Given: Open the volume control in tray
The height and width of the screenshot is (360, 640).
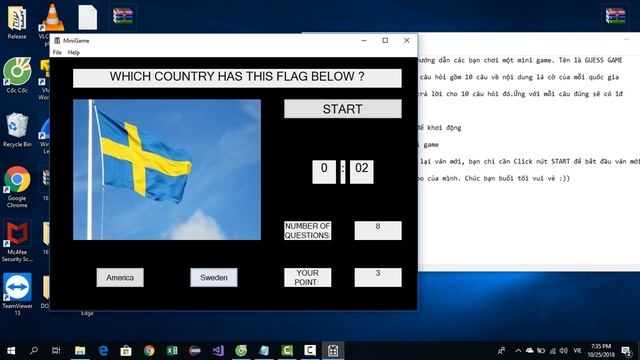Looking at the screenshot, I should (x=564, y=351).
